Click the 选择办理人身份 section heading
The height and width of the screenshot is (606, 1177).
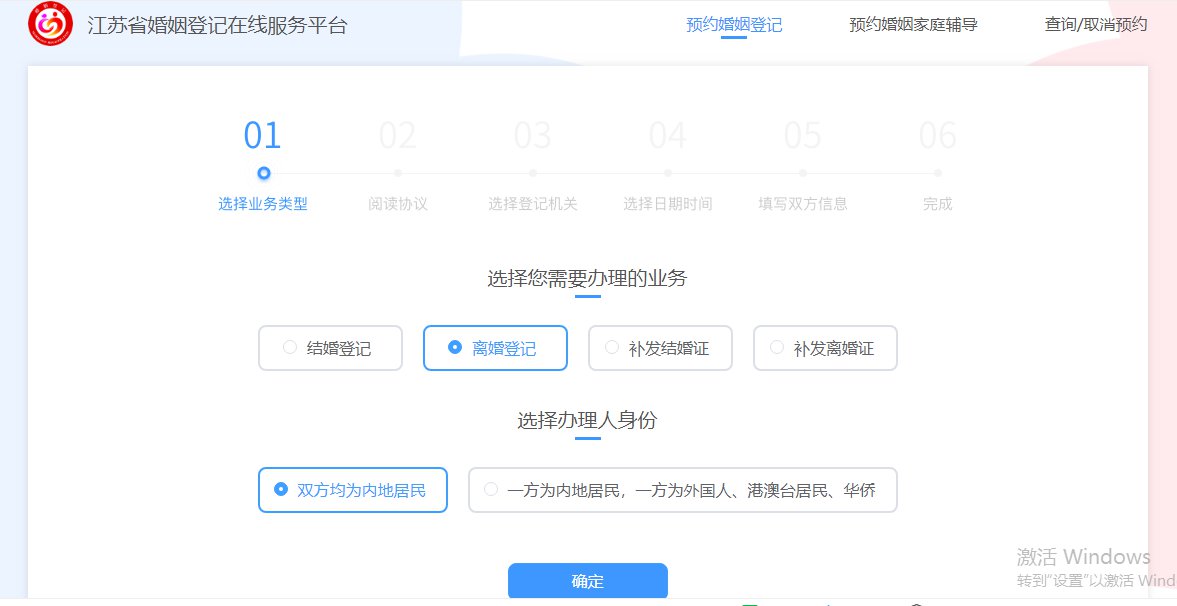[x=587, y=420]
